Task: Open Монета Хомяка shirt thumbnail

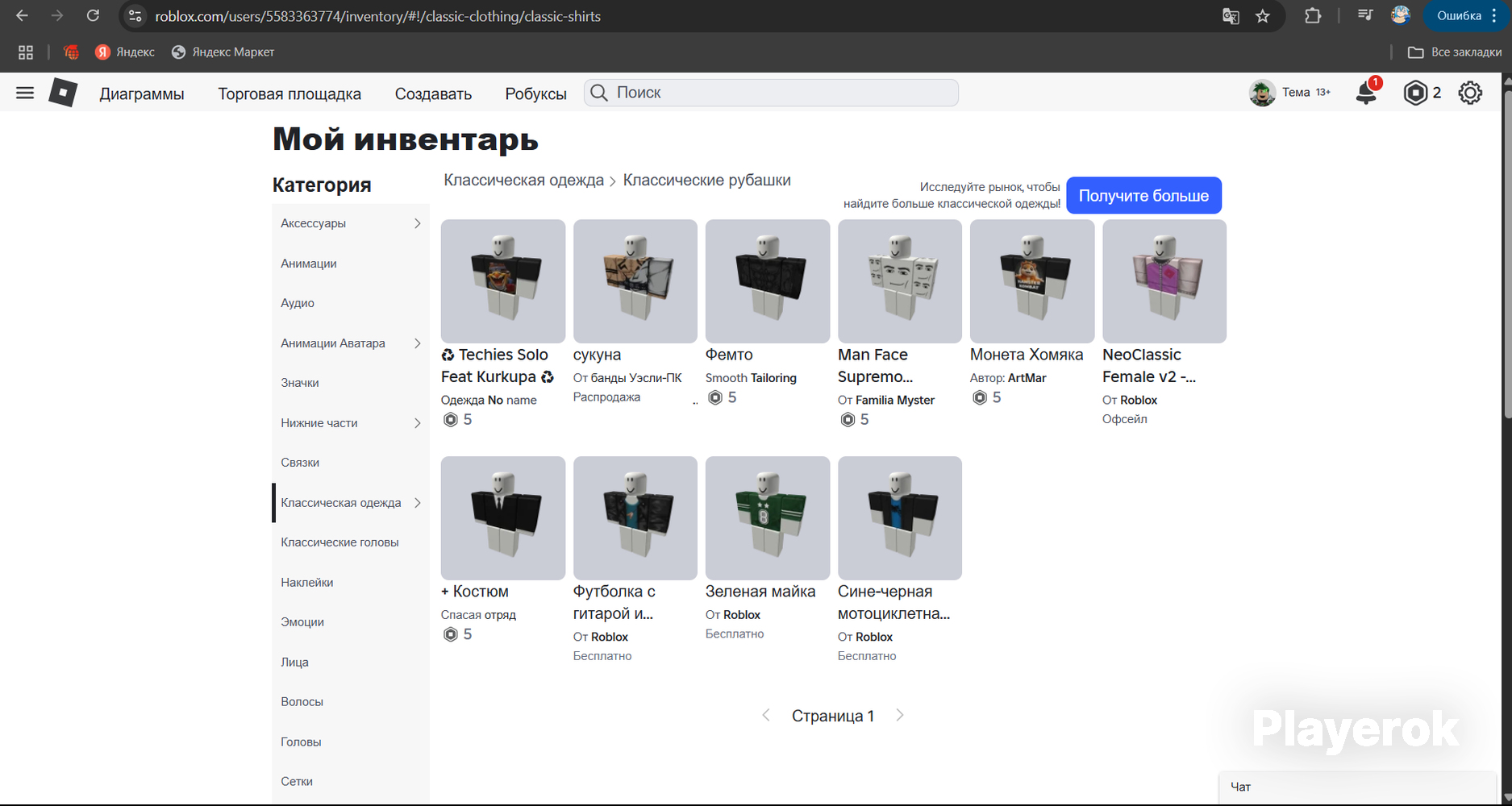Action: [x=1032, y=281]
